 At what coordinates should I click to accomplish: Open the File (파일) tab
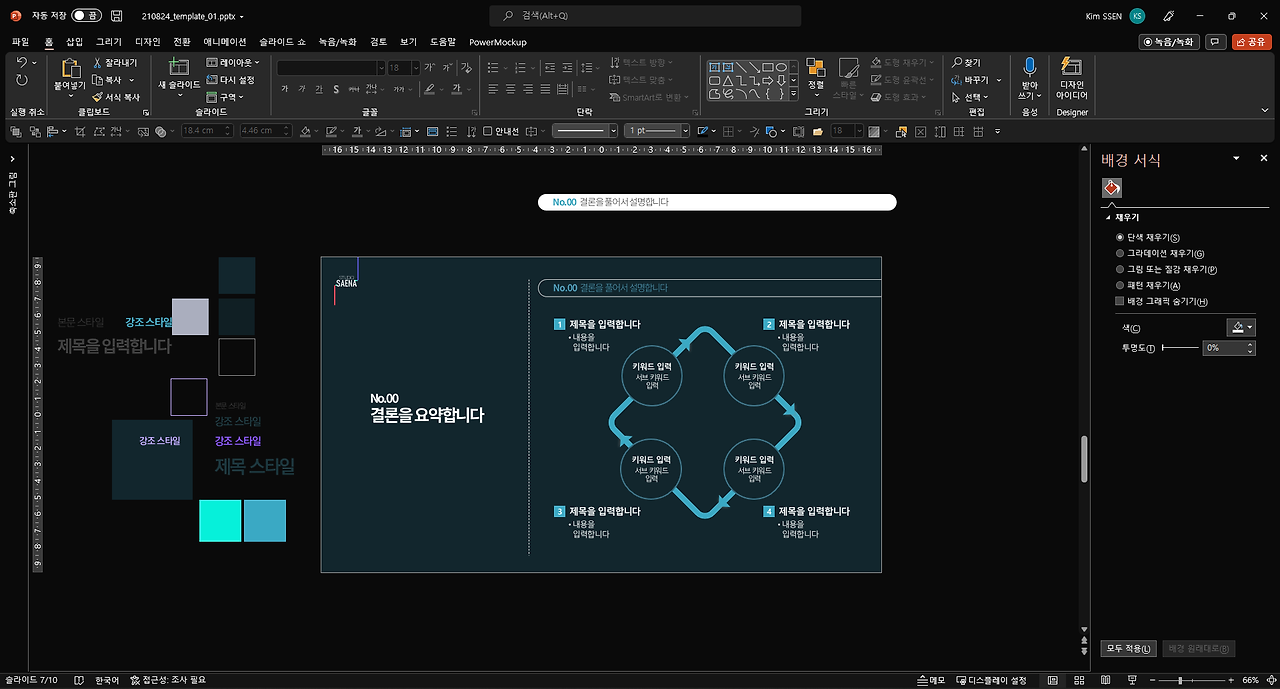tap(21, 42)
